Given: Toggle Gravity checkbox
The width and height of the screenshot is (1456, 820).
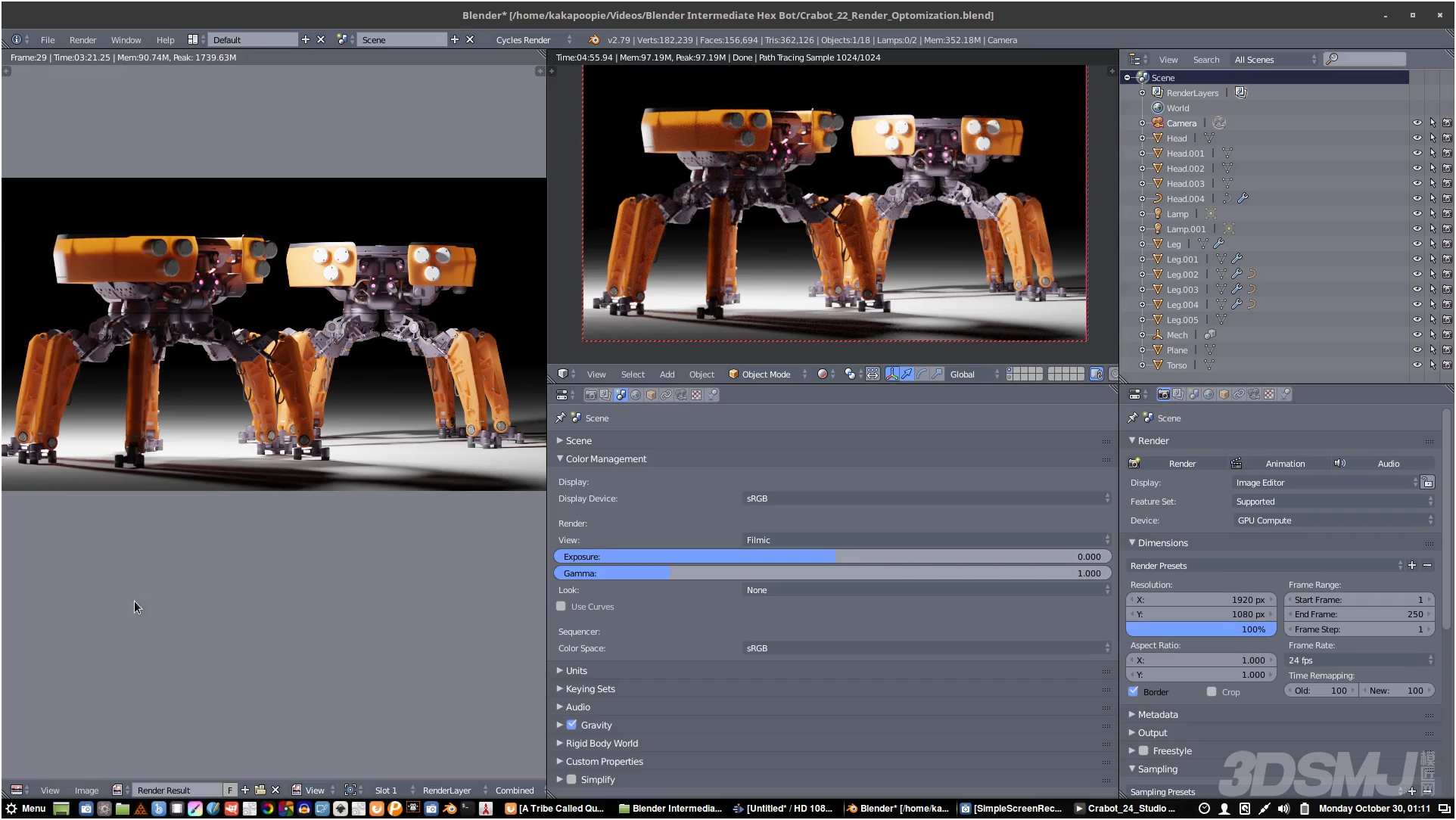Looking at the screenshot, I should 572,725.
